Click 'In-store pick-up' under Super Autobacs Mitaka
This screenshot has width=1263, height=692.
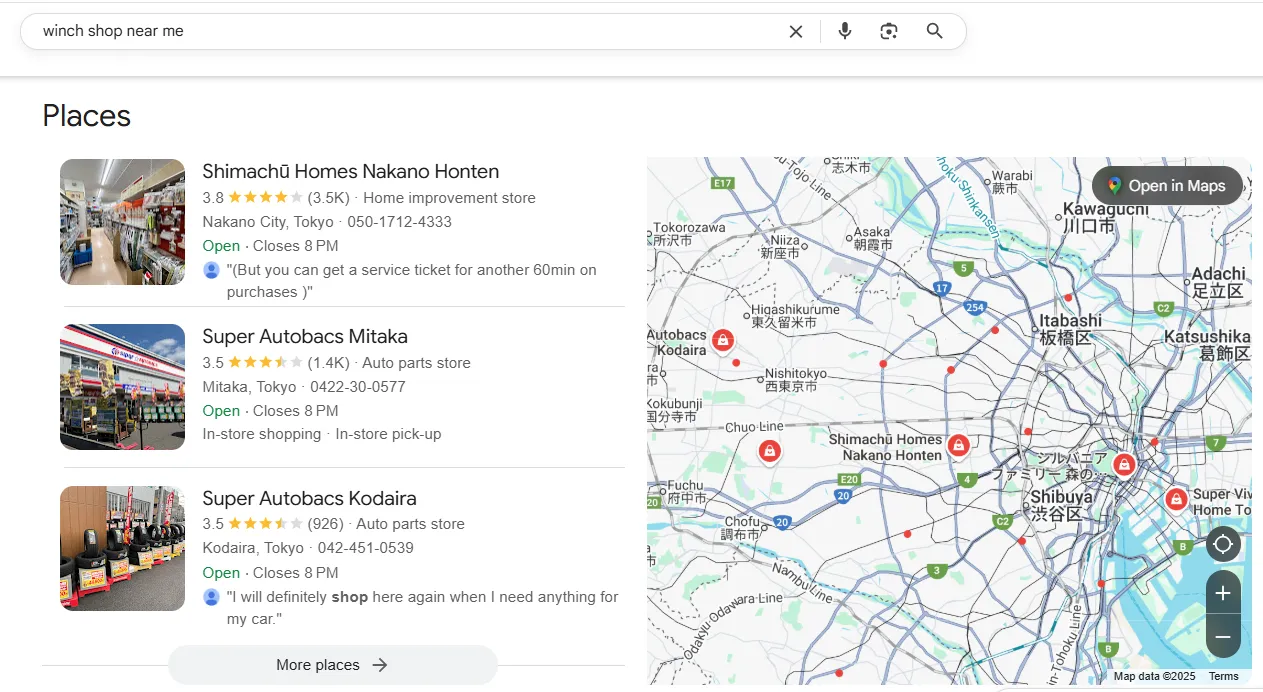[x=388, y=434]
